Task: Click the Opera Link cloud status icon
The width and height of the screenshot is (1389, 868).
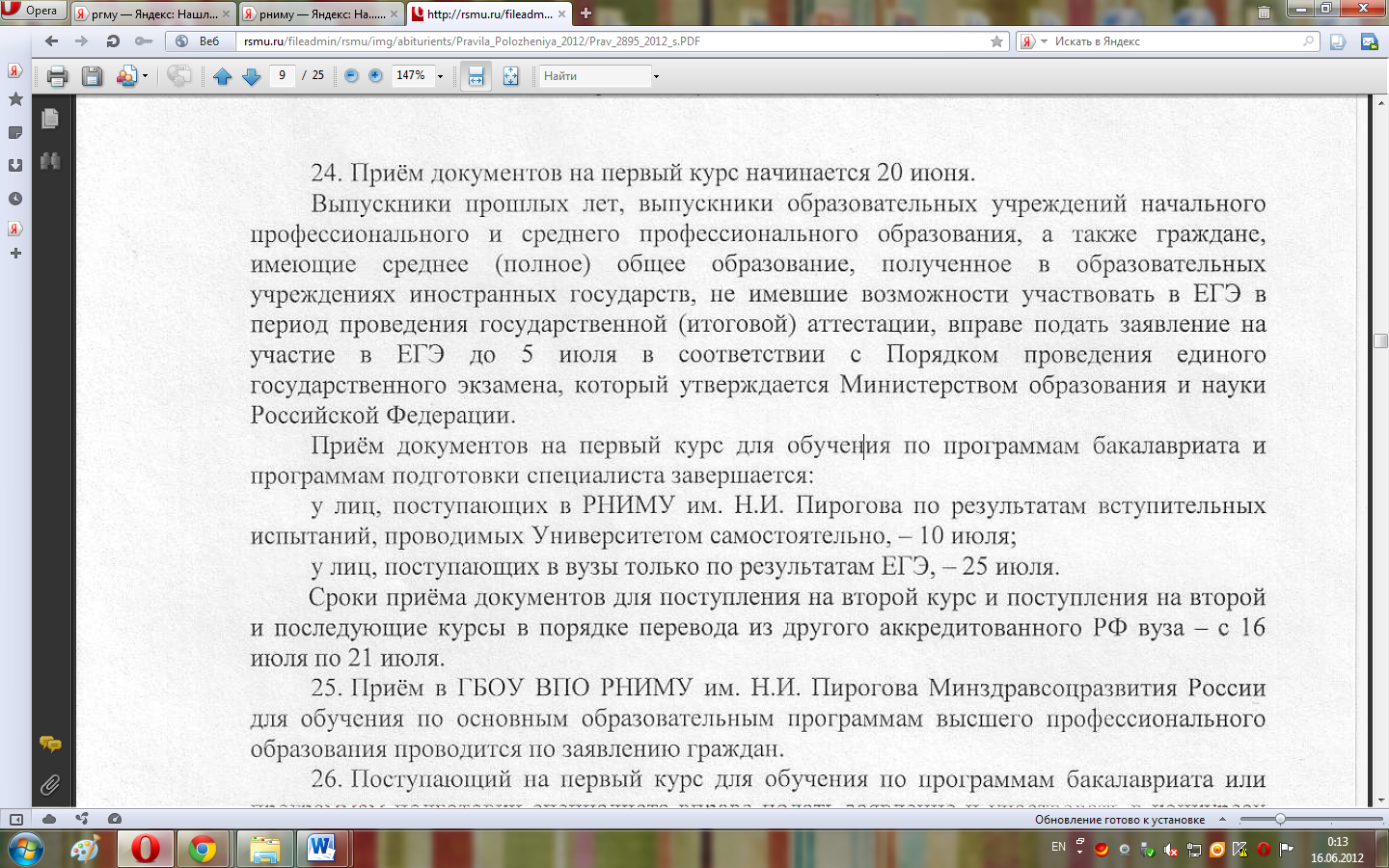Action: pyautogui.click(x=49, y=819)
